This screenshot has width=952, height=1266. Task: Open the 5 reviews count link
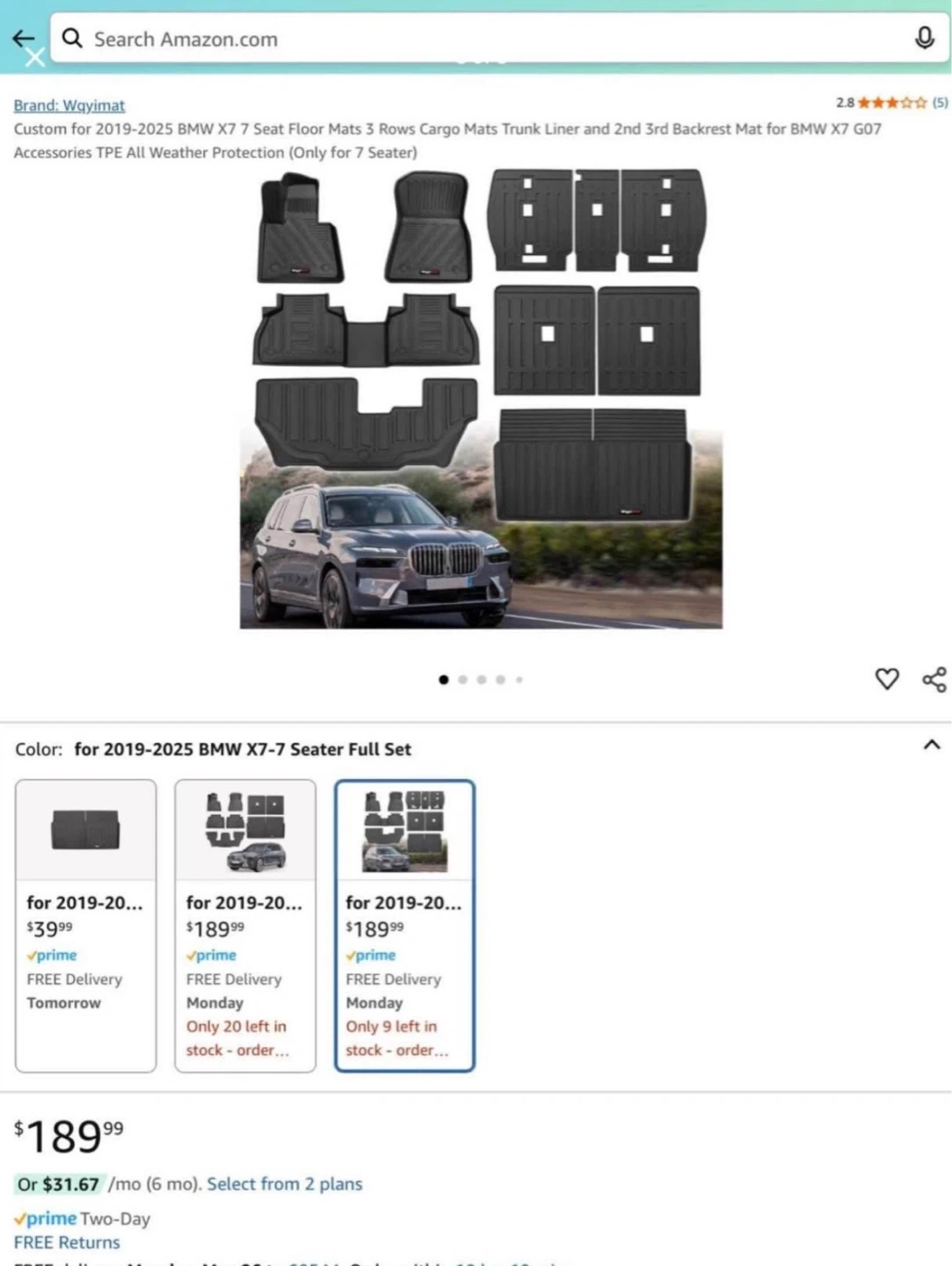[x=940, y=103]
